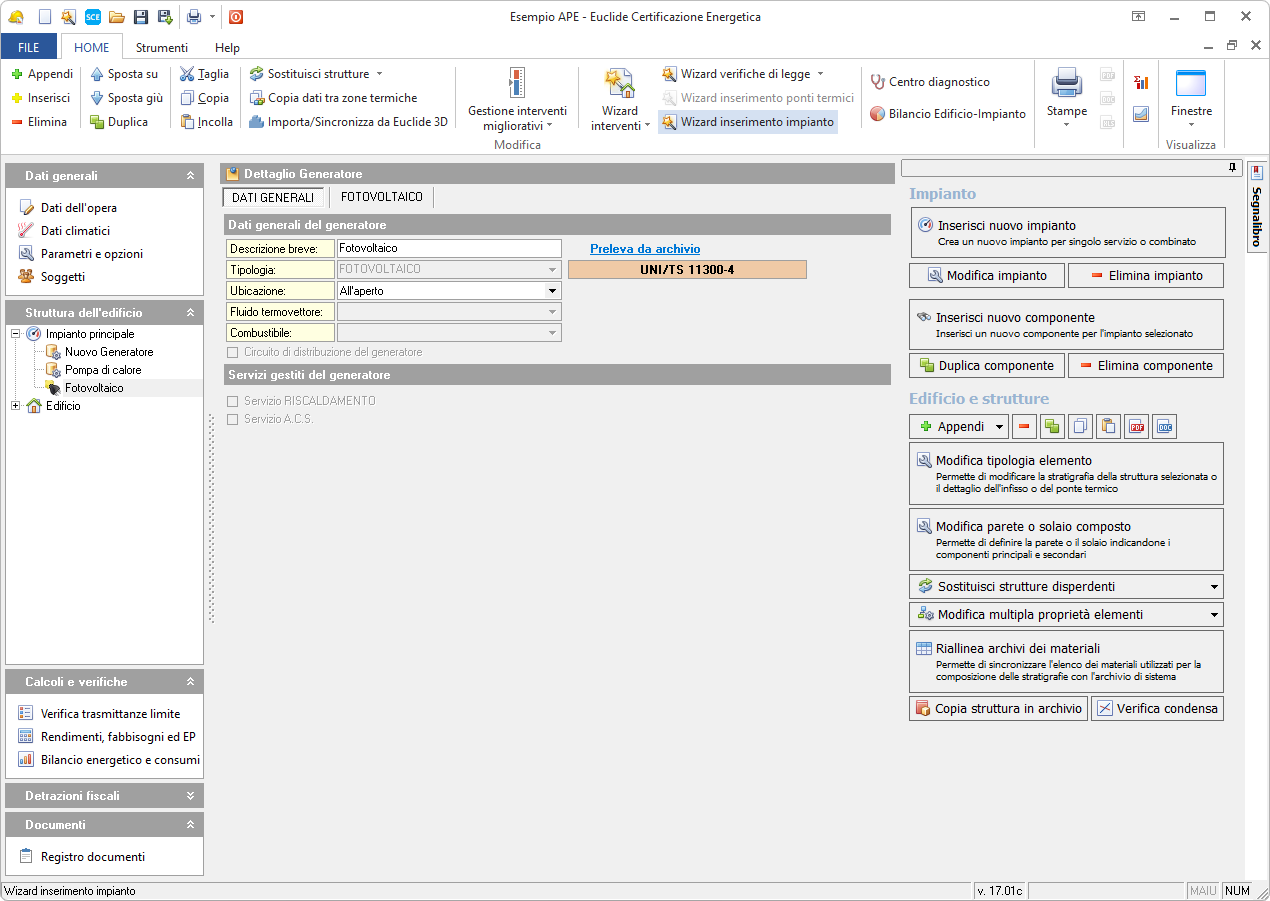Launch Wizard interventi icon in ribbon

pyautogui.click(x=619, y=85)
